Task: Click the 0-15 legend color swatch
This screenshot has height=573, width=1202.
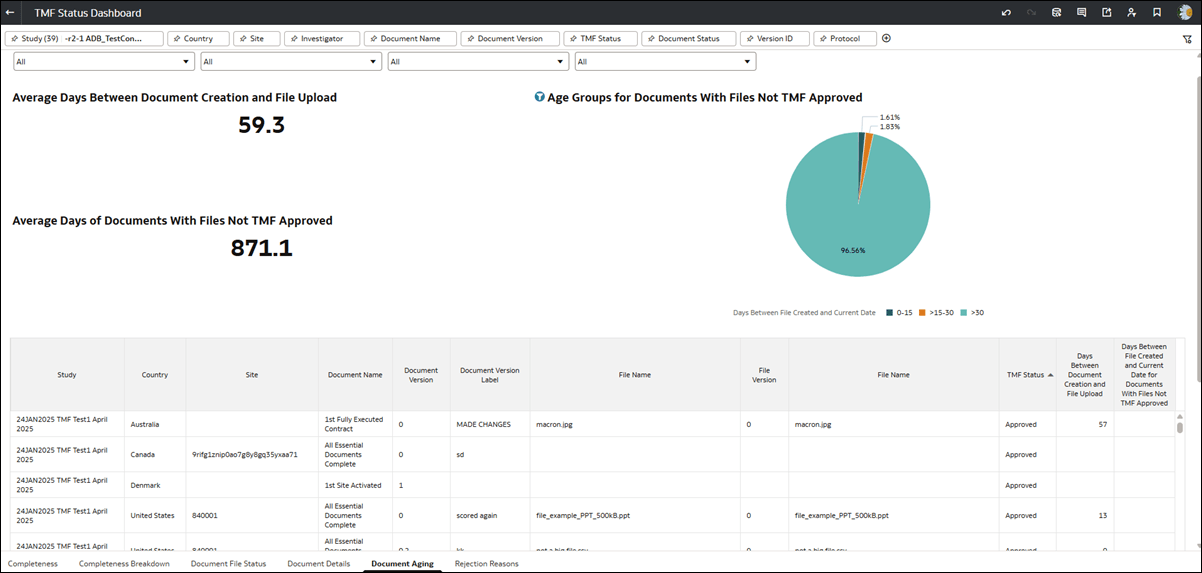Action: click(x=889, y=313)
